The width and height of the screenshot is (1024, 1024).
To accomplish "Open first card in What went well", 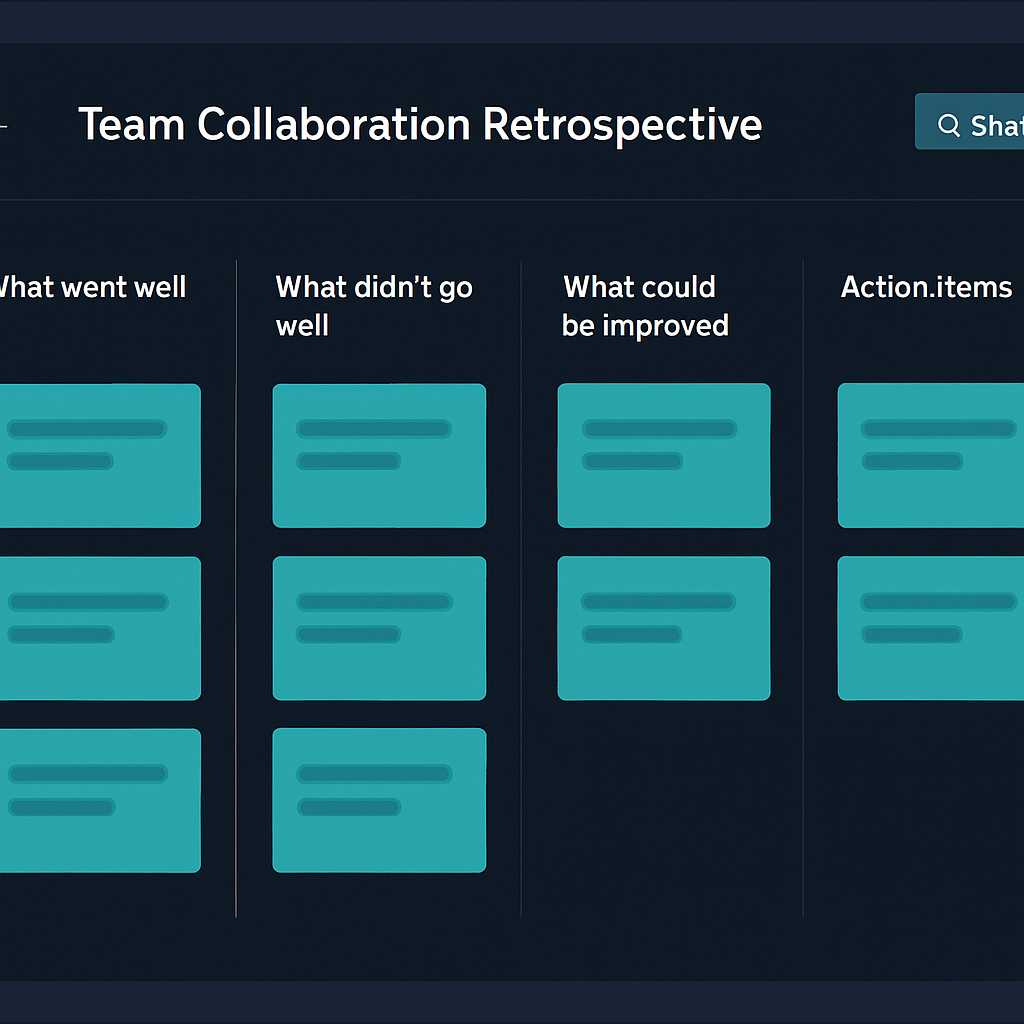I will [100, 456].
